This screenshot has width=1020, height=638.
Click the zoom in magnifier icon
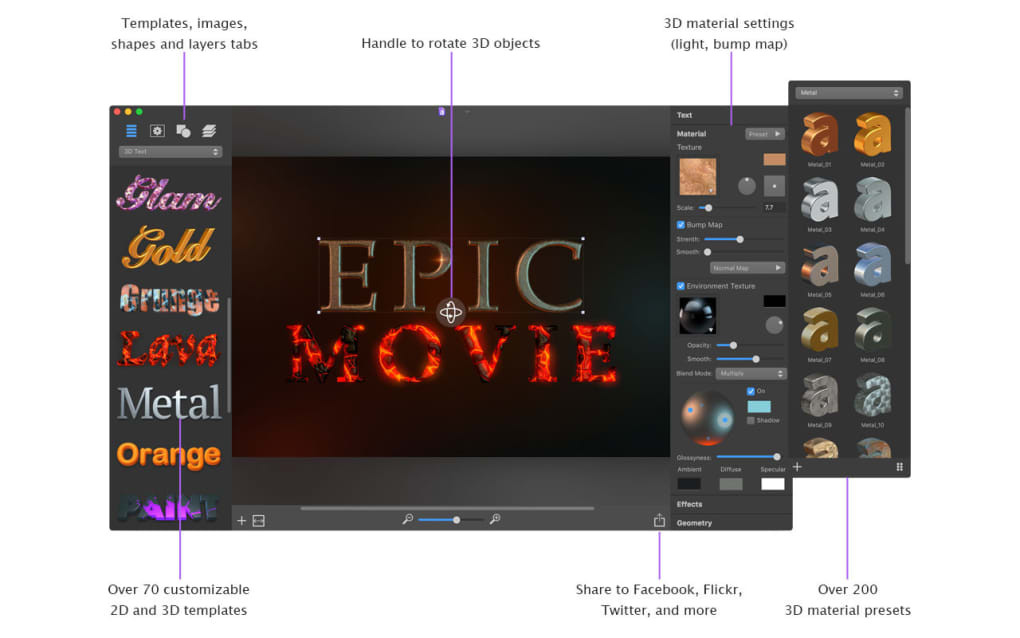494,519
